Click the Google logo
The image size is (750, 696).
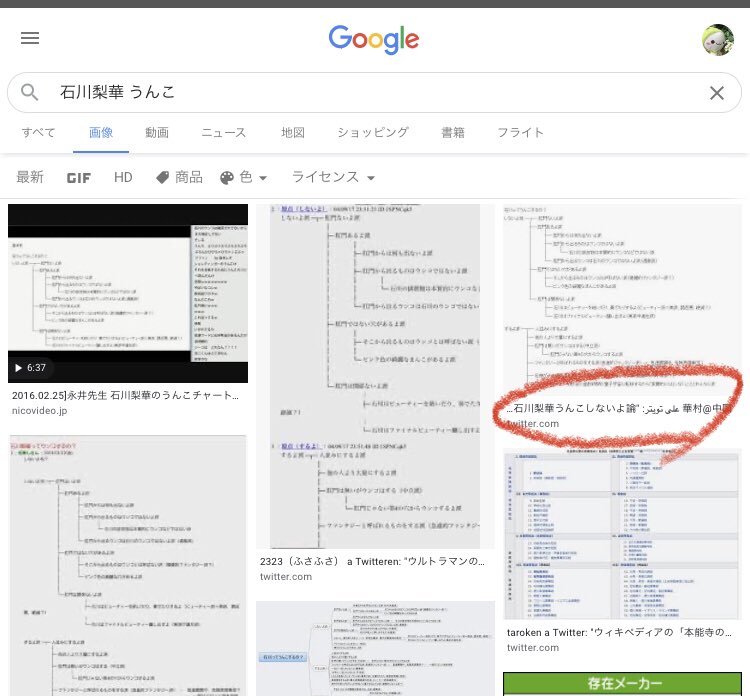pyautogui.click(x=374, y=40)
